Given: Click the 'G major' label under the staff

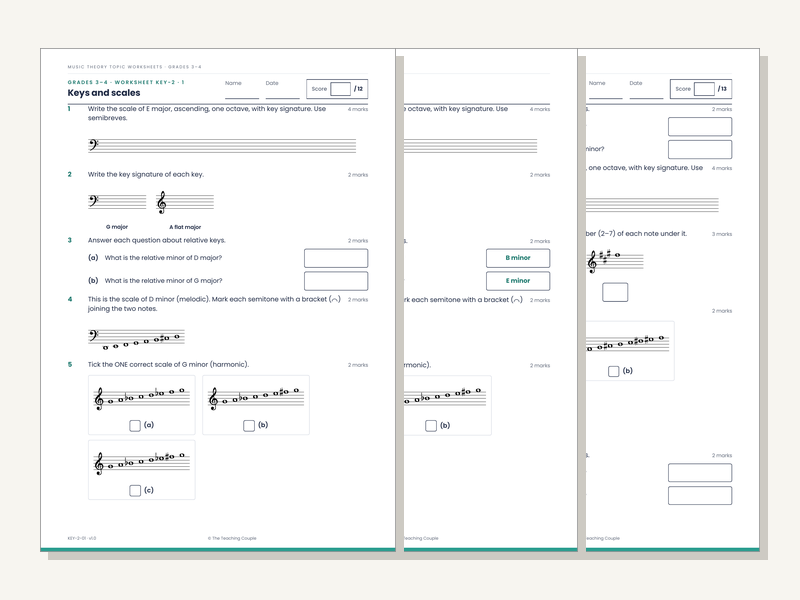Looking at the screenshot, I should click(117, 227).
